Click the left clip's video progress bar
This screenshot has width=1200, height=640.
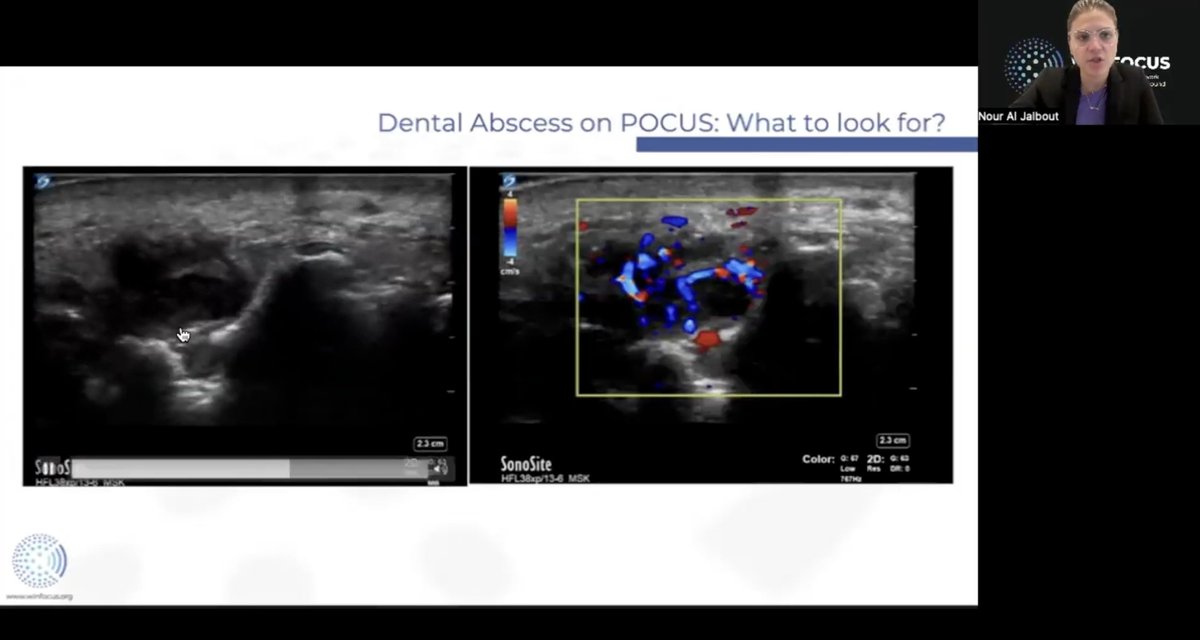pos(250,468)
